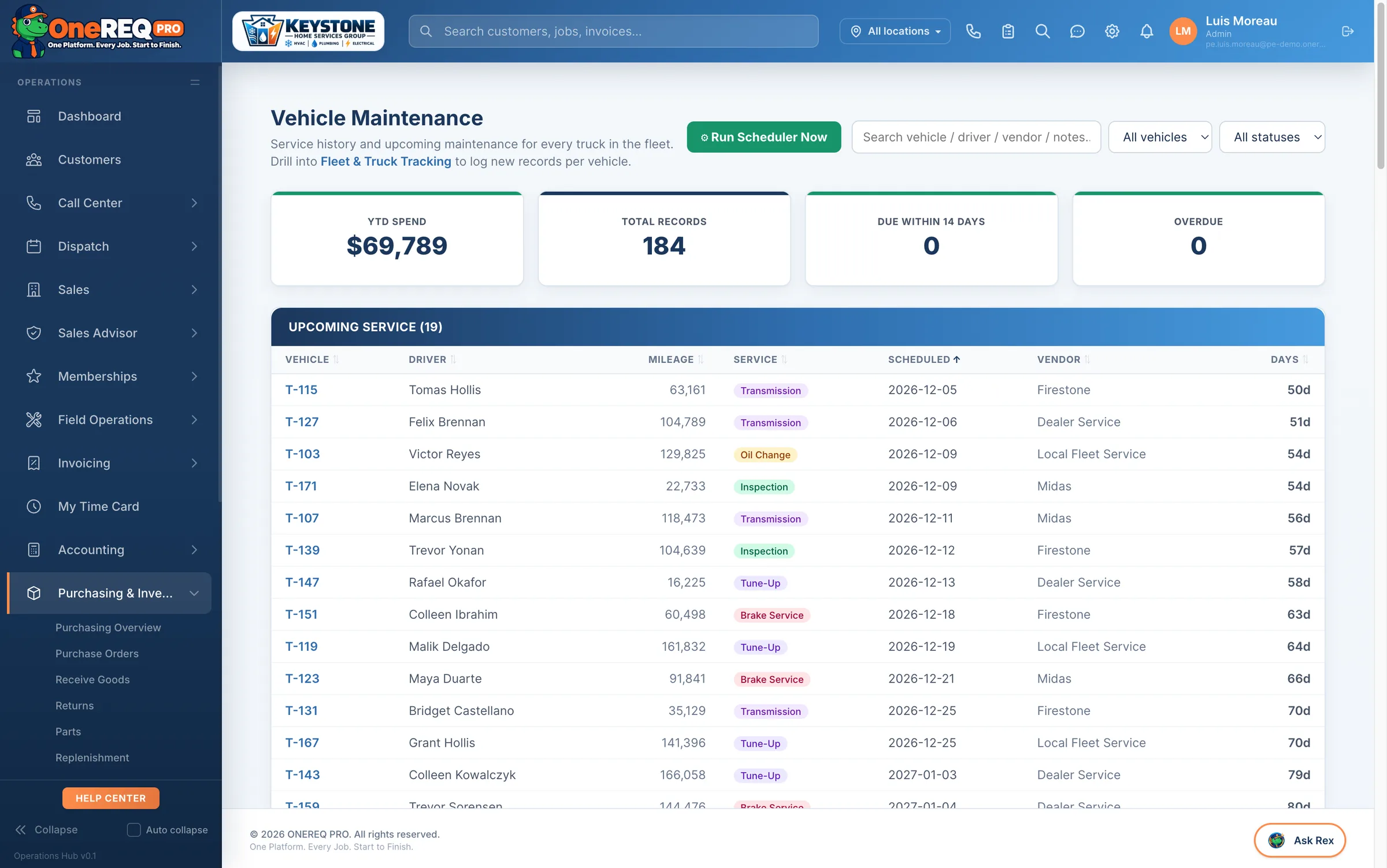Open the Replenishment submenu item
This screenshot has height=868, width=1387.
[x=92, y=758]
